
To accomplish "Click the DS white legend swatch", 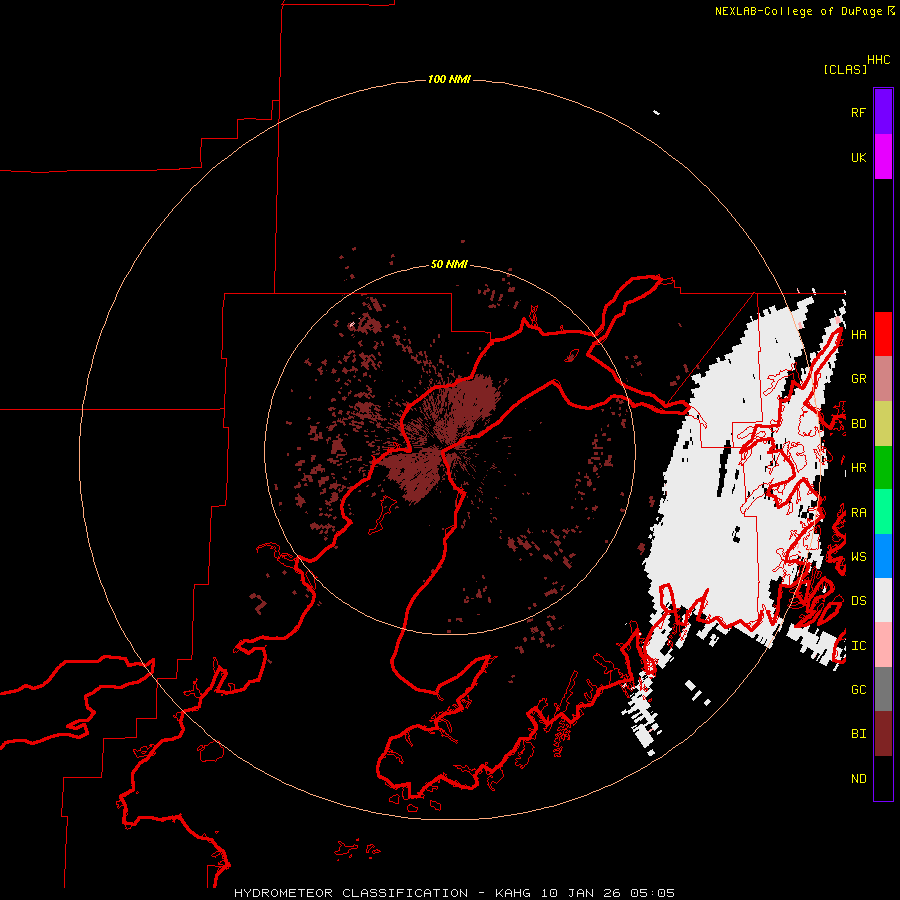I will click(x=883, y=600).
